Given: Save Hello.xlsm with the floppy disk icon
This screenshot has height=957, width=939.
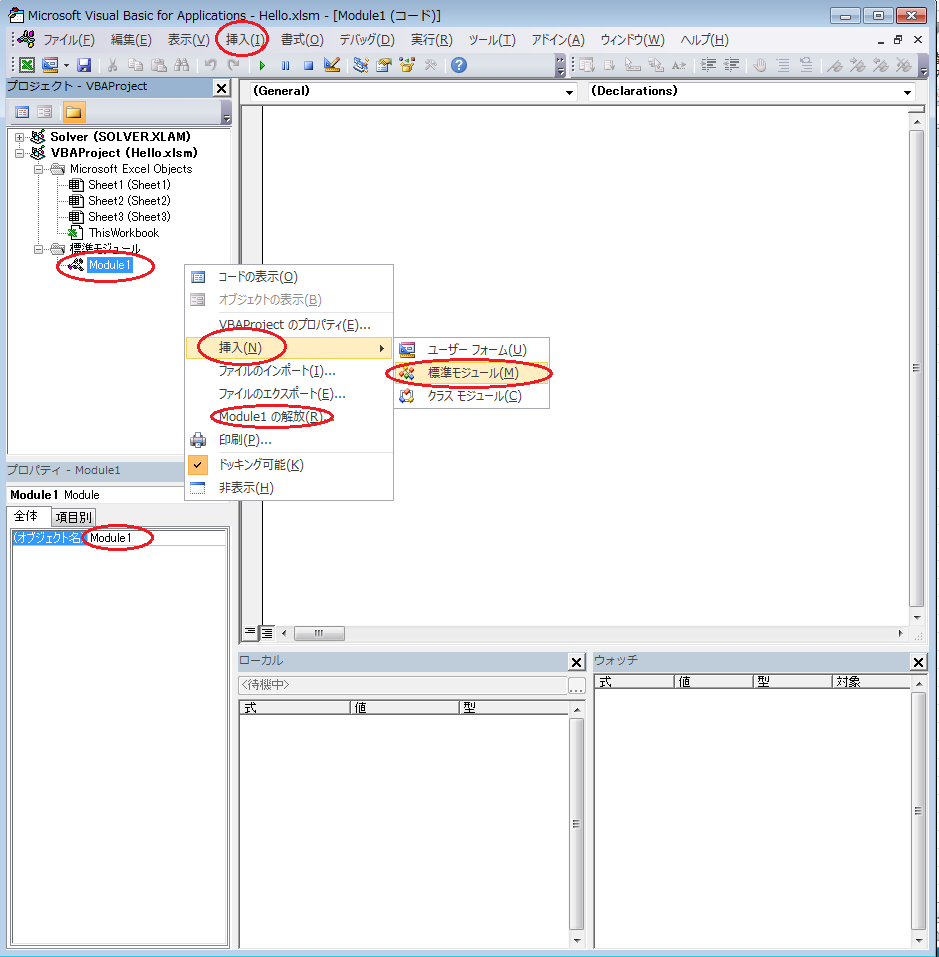Looking at the screenshot, I should (84, 65).
